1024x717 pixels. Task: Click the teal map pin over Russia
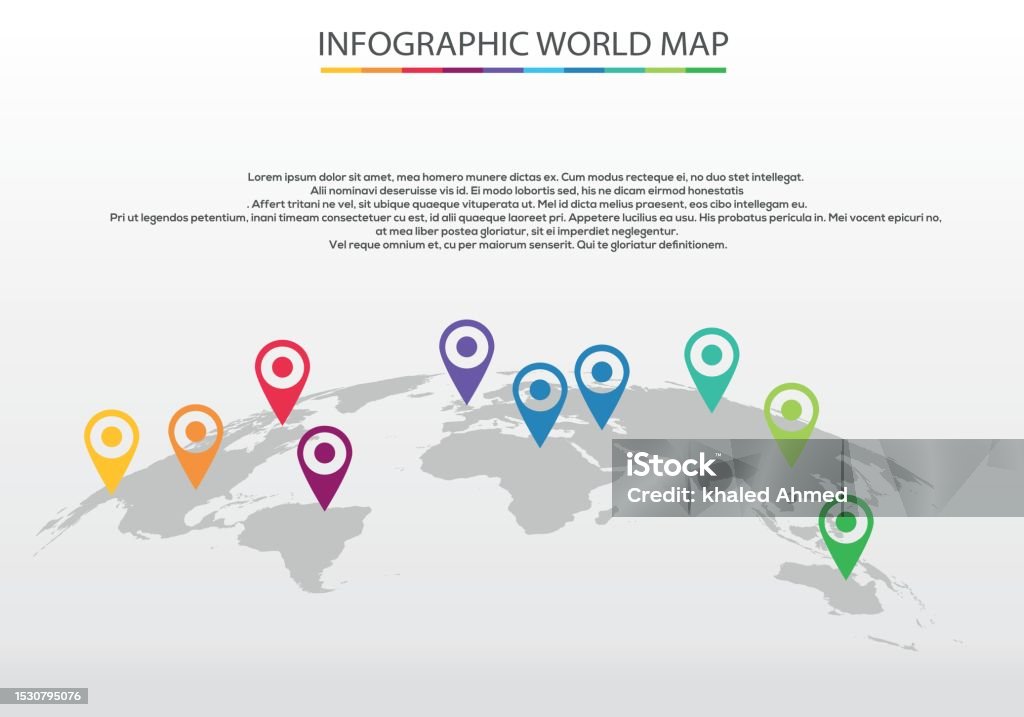tap(712, 370)
